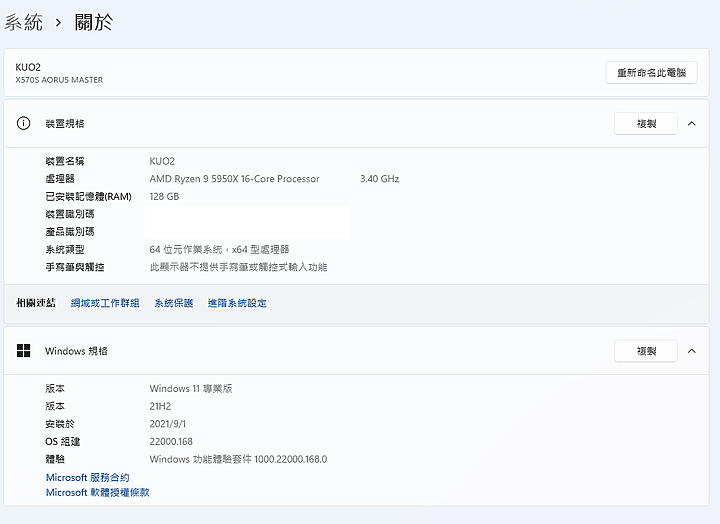720x524 pixels.
Task: Select the KUO2 computer name header
Action: coord(28,67)
